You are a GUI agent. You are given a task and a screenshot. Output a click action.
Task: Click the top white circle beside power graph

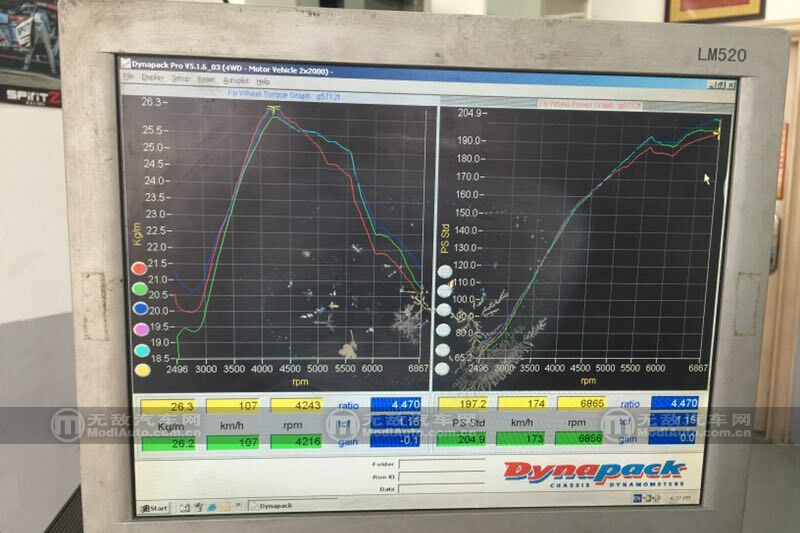coord(445,272)
